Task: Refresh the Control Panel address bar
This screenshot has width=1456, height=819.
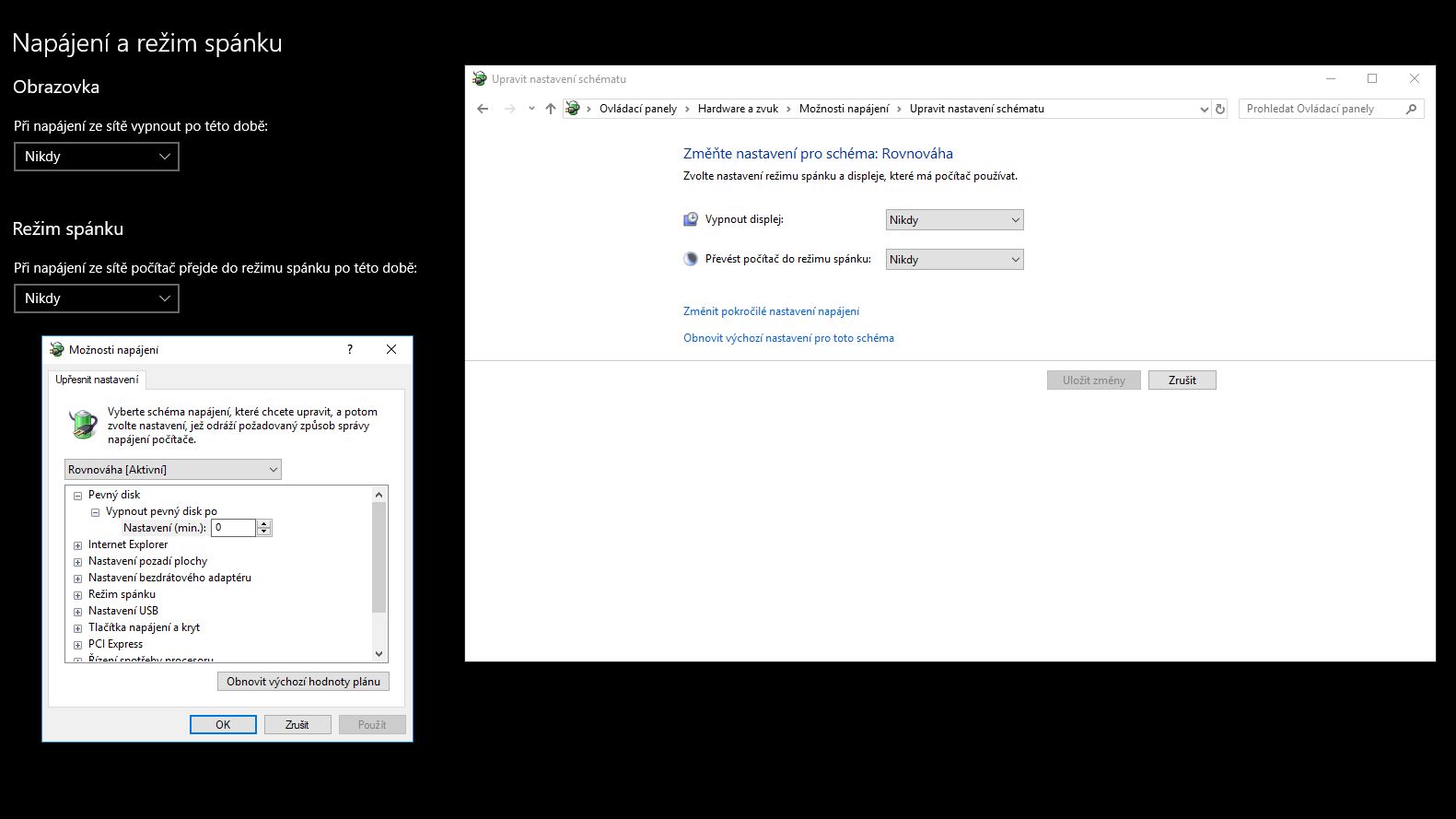Action: point(1220,109)
